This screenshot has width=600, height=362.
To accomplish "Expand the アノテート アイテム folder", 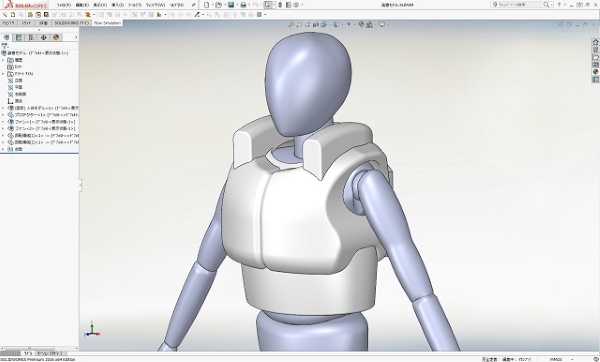I will (x=3, y=73).
